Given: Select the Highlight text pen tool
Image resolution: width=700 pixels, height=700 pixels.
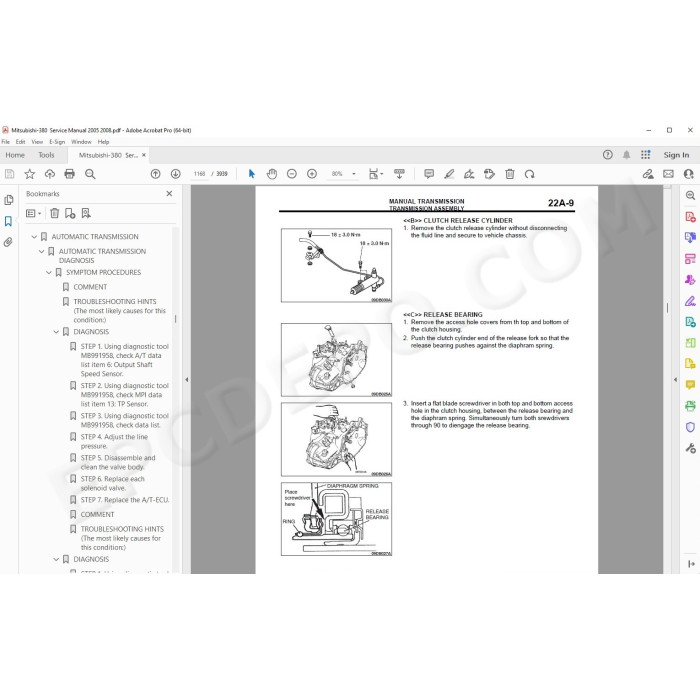Looking at the screenshot, I should [449, 174].
